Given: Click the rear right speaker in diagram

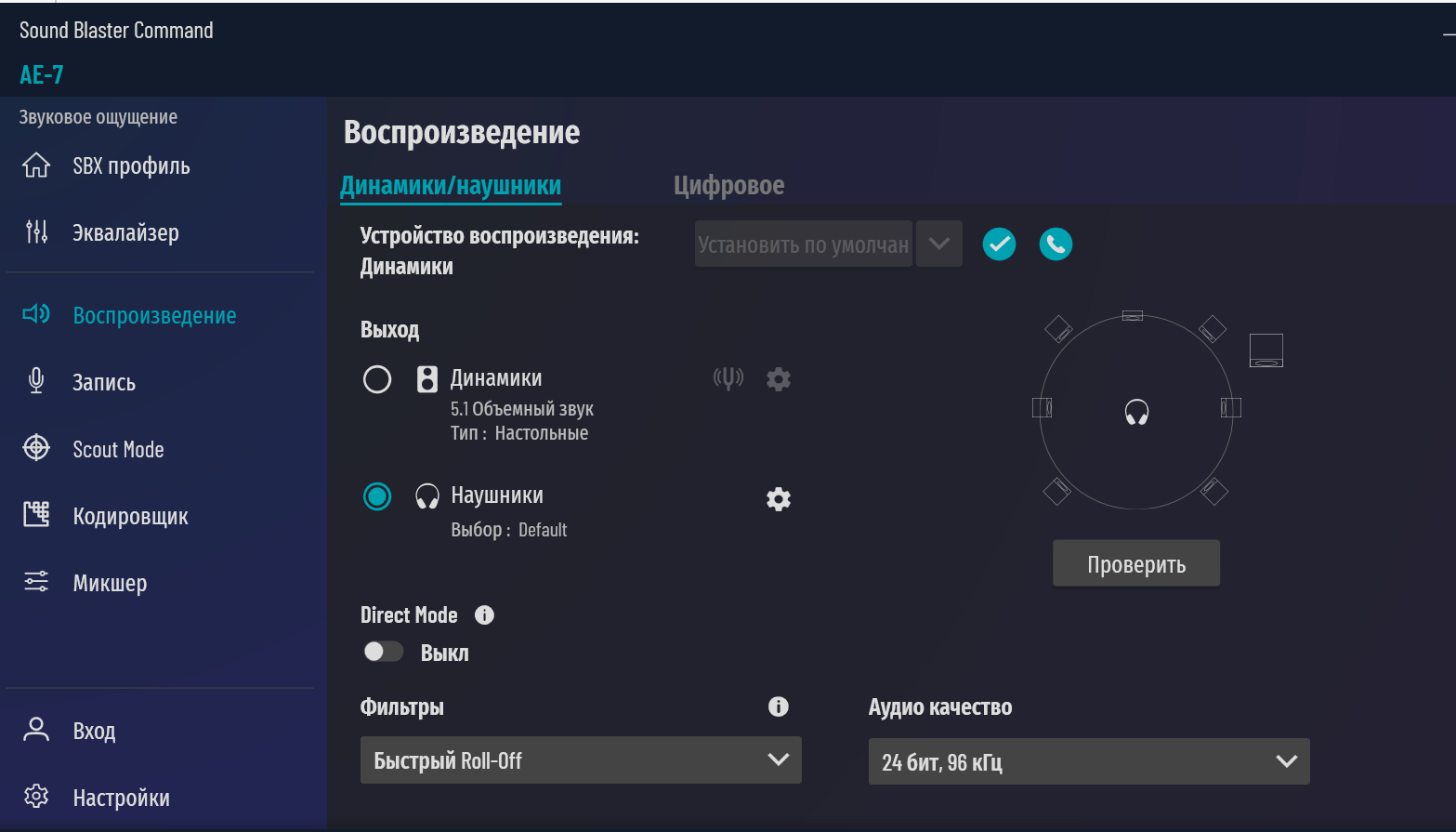Looking at the screenshot, I should tap(1213, 491).
